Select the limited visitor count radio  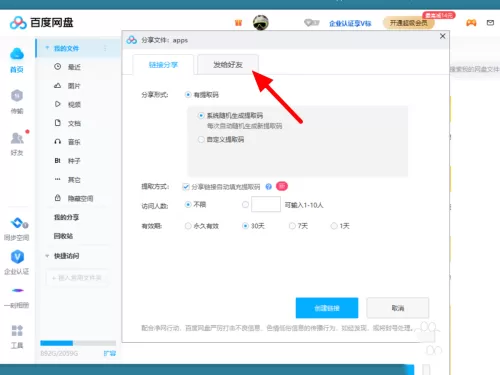click(245, 204)
